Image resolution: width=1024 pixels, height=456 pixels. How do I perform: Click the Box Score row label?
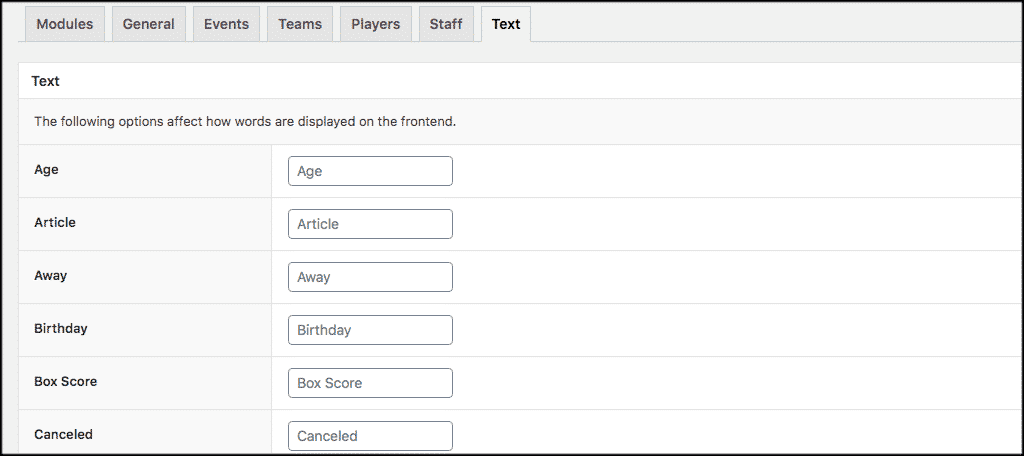pos(66,382)
